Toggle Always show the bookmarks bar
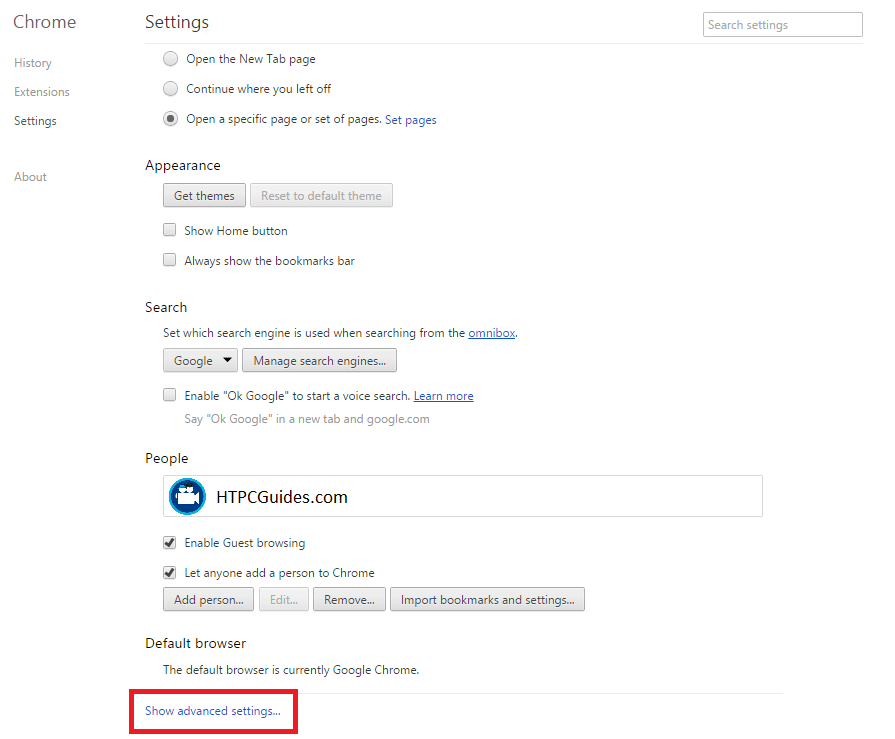This screenshot has height=739, width=895. (170, 261)
